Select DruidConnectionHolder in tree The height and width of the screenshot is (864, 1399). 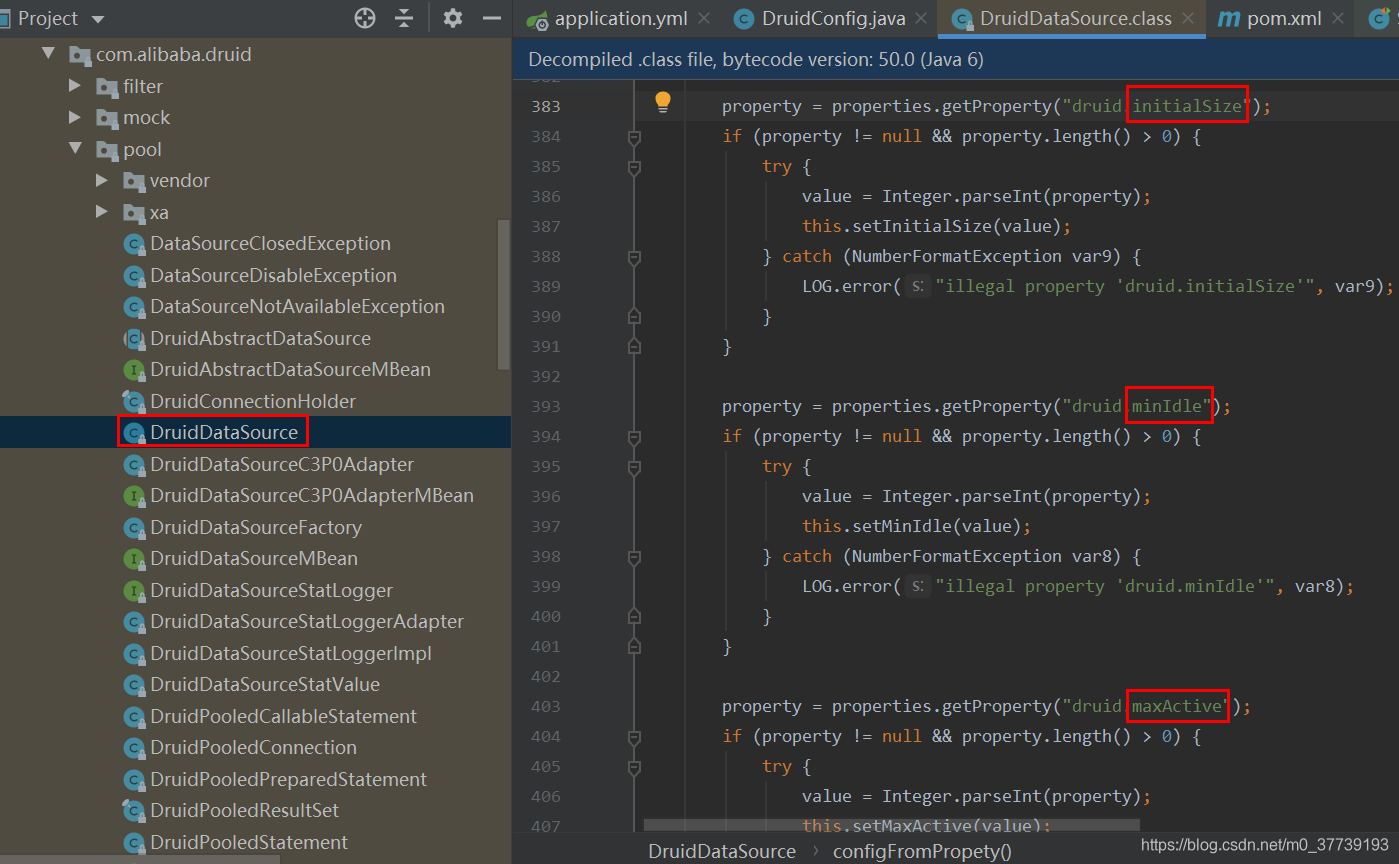coord(253,401)
